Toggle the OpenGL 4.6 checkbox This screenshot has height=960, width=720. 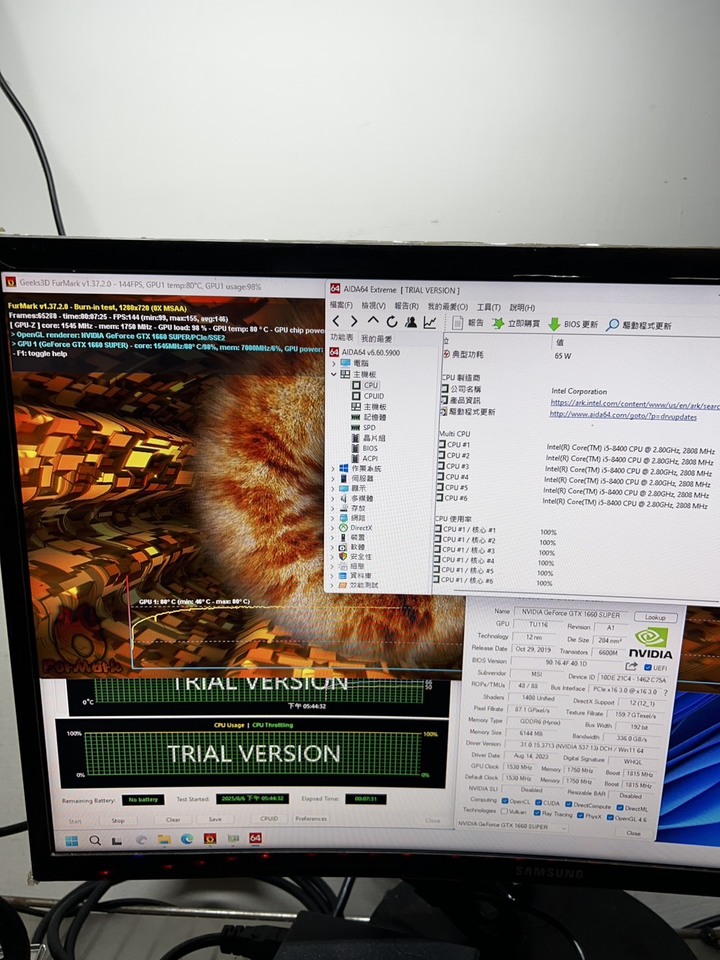click(610, 817)
